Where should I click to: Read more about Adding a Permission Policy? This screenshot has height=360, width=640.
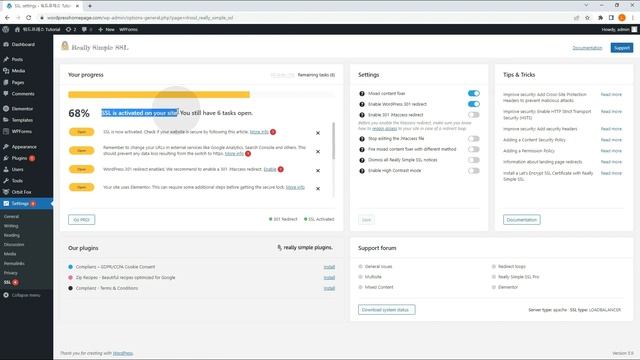611,151
